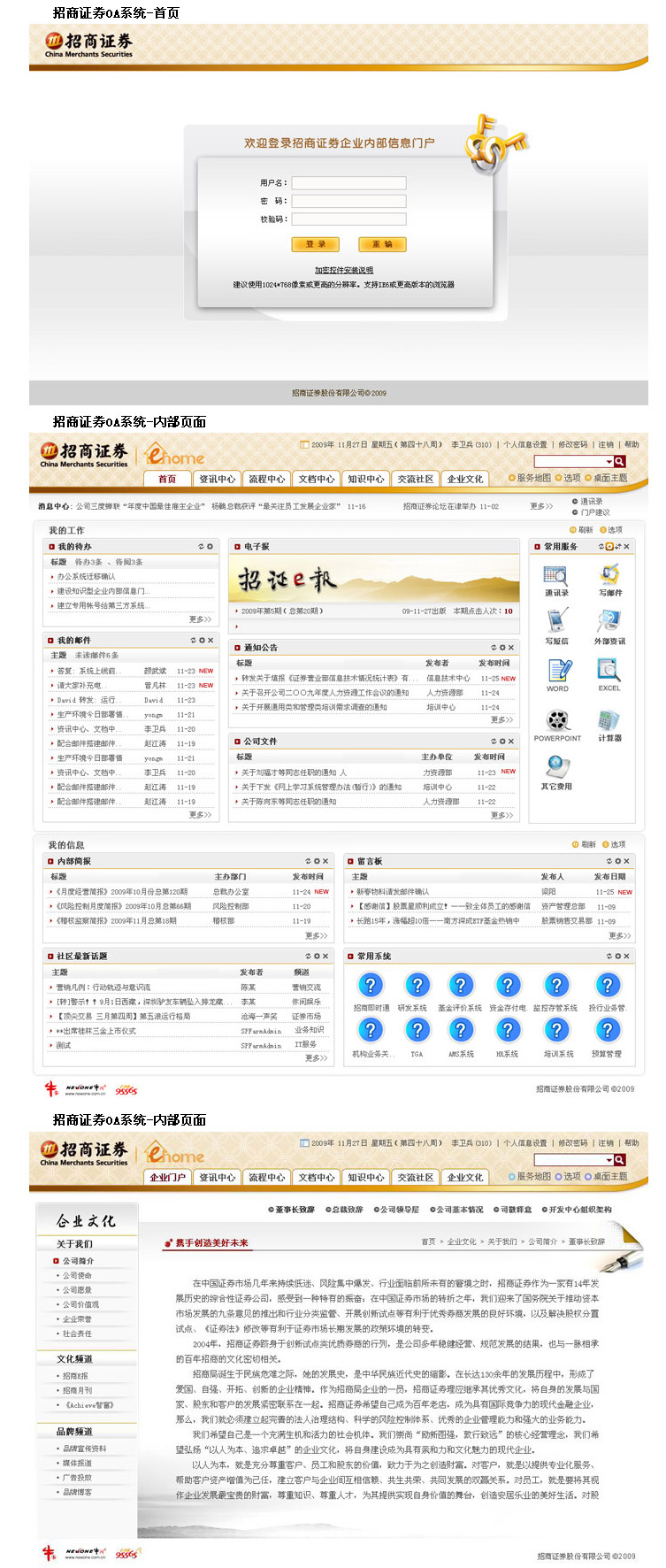This screenshot has width=666, height=1568.
Task: Open settings of the 我的待办 panel
Action: coord(210,547)
